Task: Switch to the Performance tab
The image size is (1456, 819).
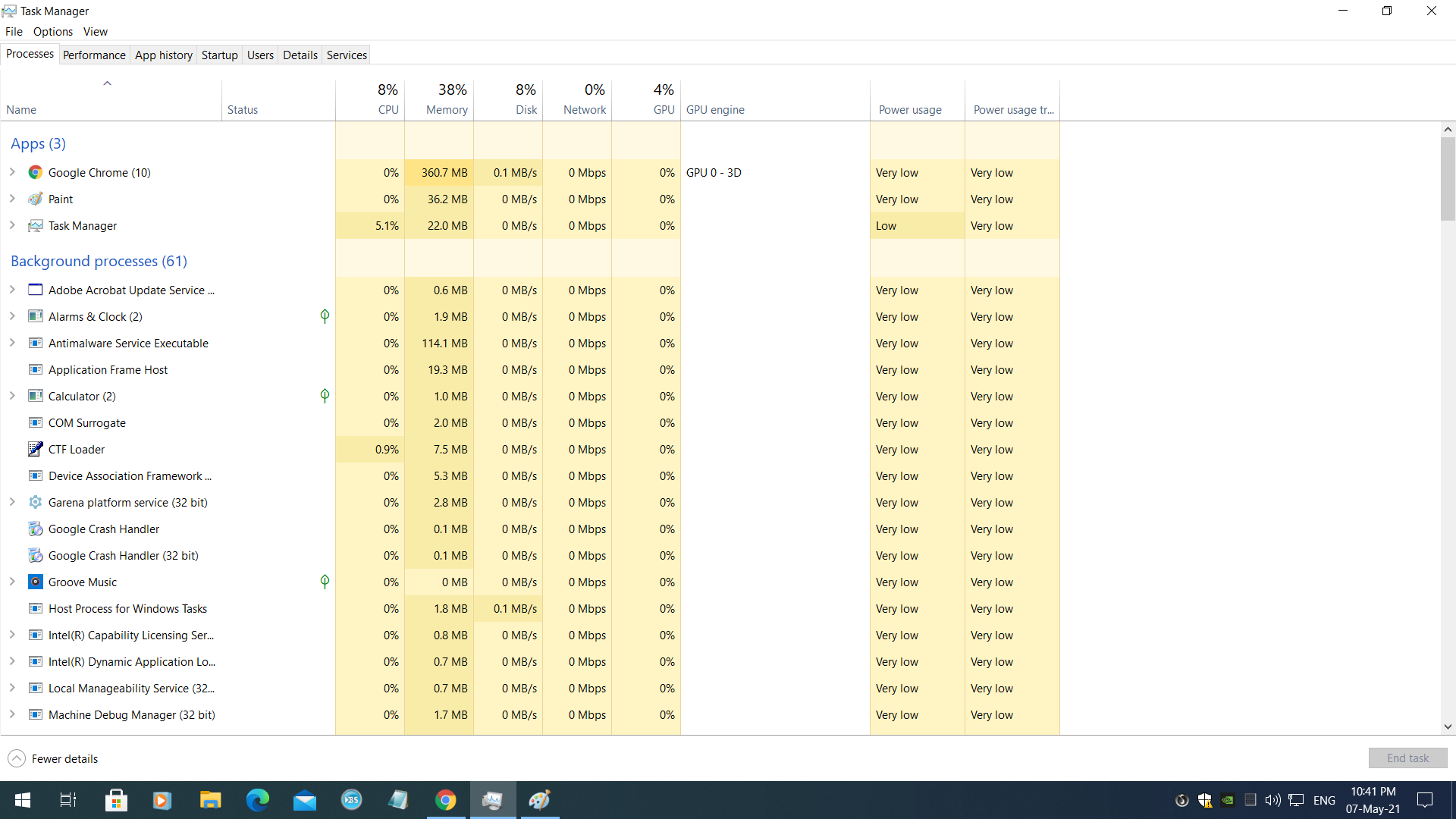Action: tap(94, 55)
